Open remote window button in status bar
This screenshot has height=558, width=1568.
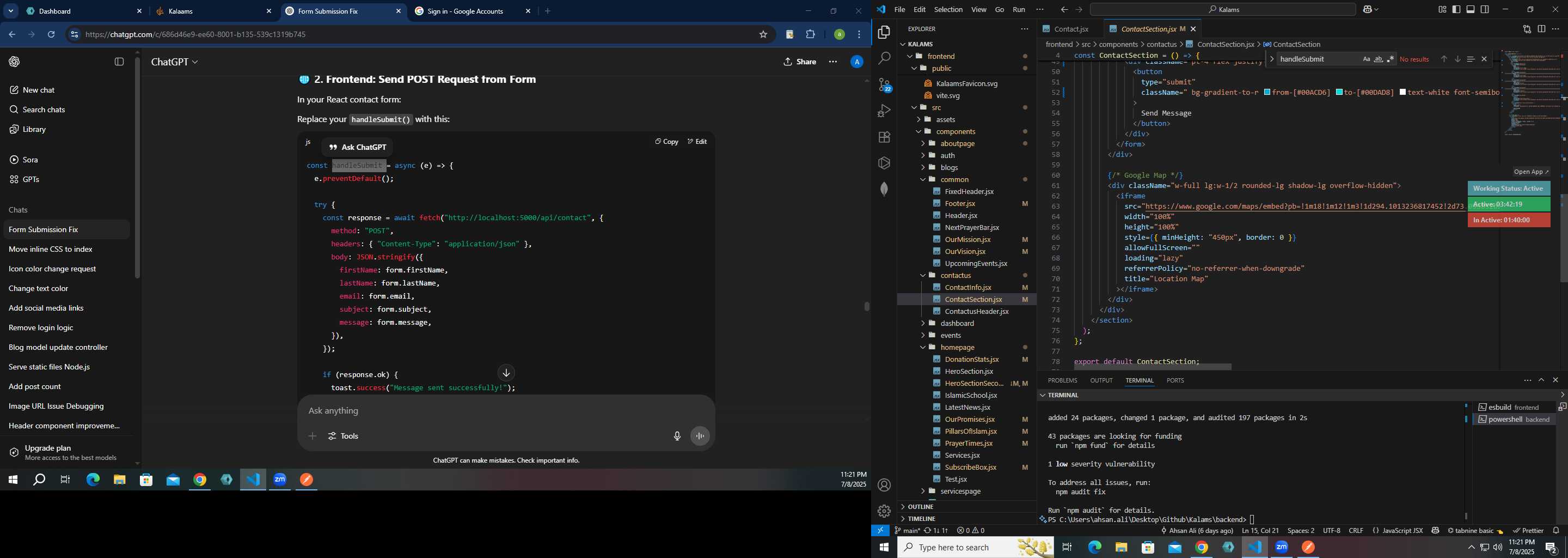point(880,531)
